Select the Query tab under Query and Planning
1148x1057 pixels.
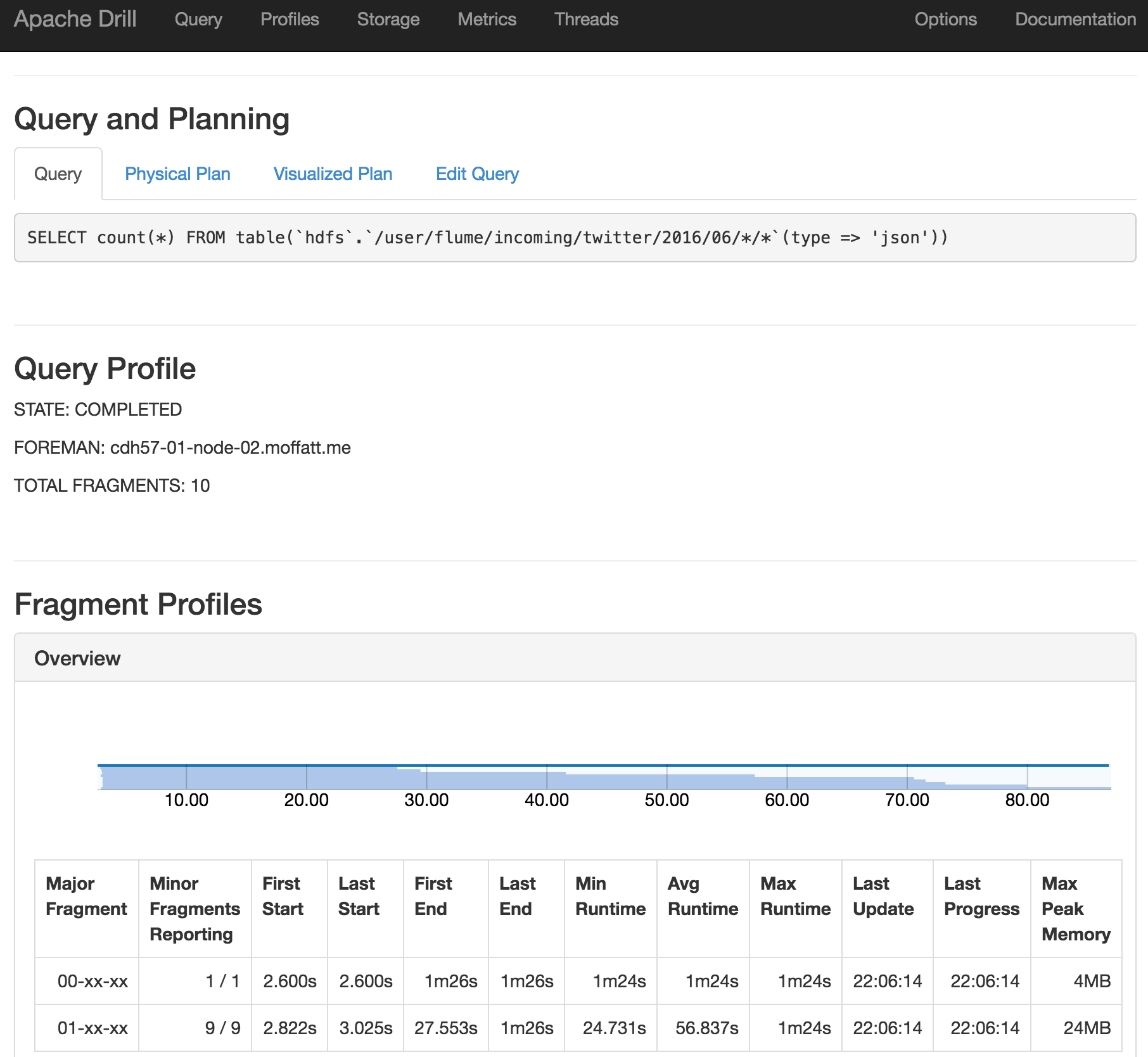click(x=58, y=174)
